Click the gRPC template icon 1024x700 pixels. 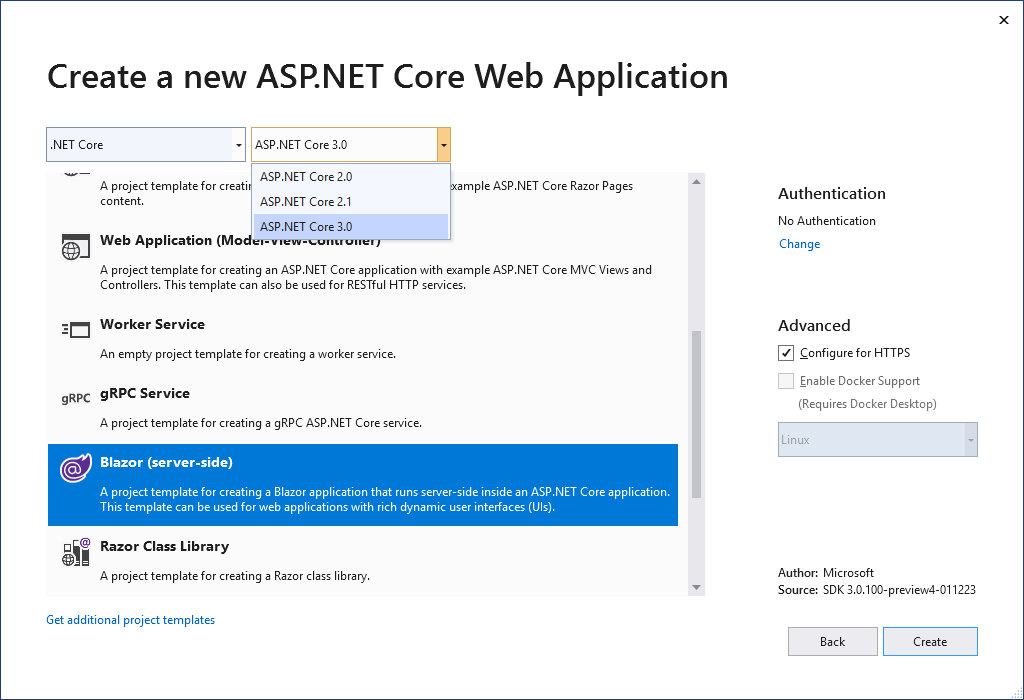(76, 398)
